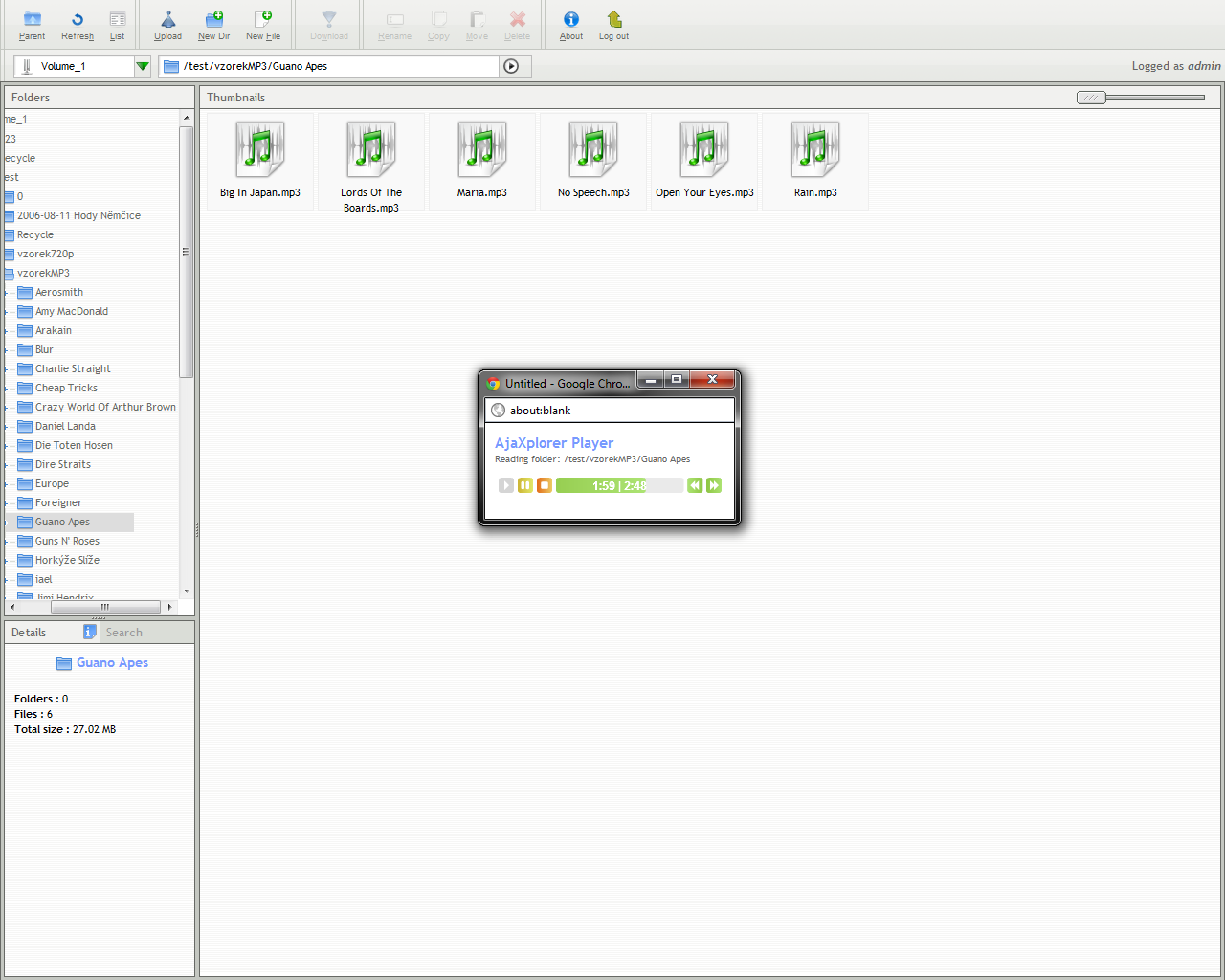Image resolution: width=1225 pixels, height=980 pixels.
Task: Open the Horkýže Slíže folder
Action: point(67,560)
